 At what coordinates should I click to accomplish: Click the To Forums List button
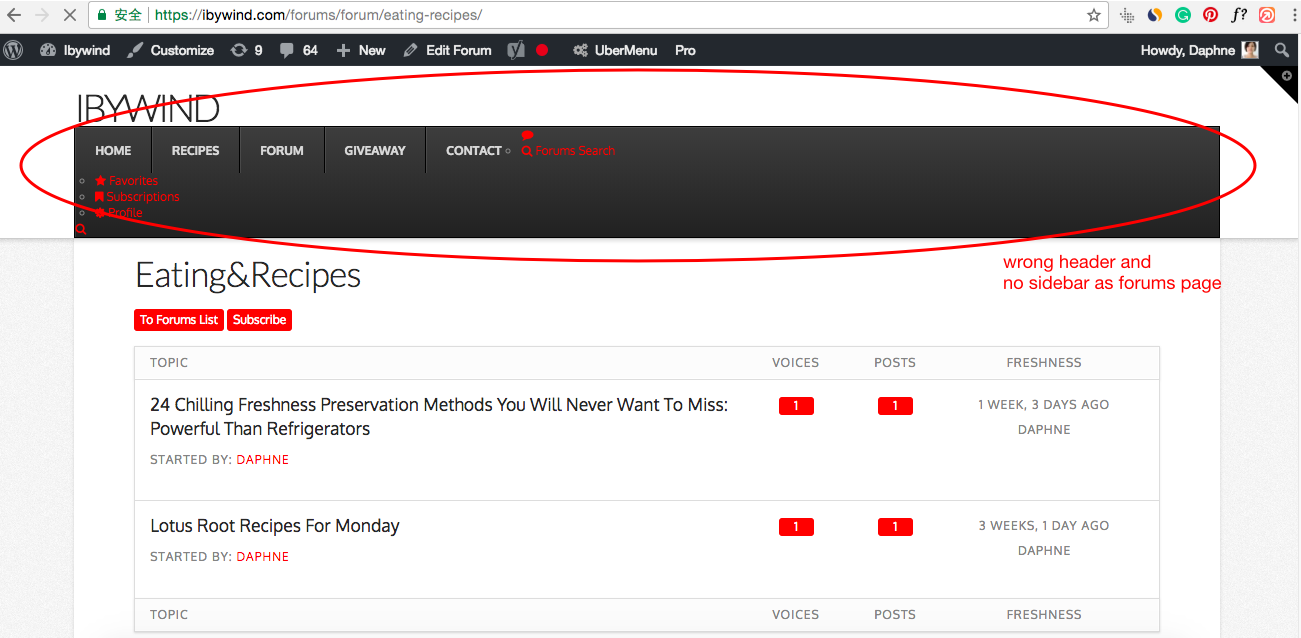(179, 320)
